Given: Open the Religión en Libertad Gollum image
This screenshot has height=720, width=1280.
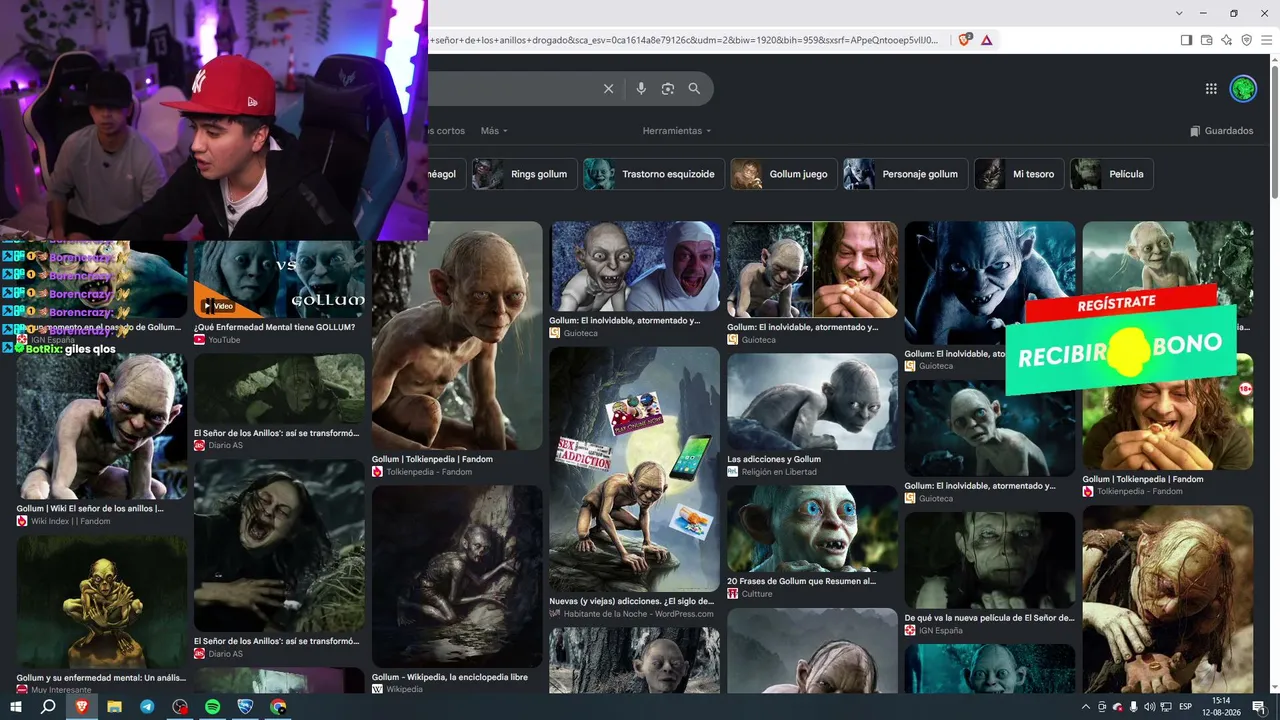Looking at the screenshot, I should [813, 401].
